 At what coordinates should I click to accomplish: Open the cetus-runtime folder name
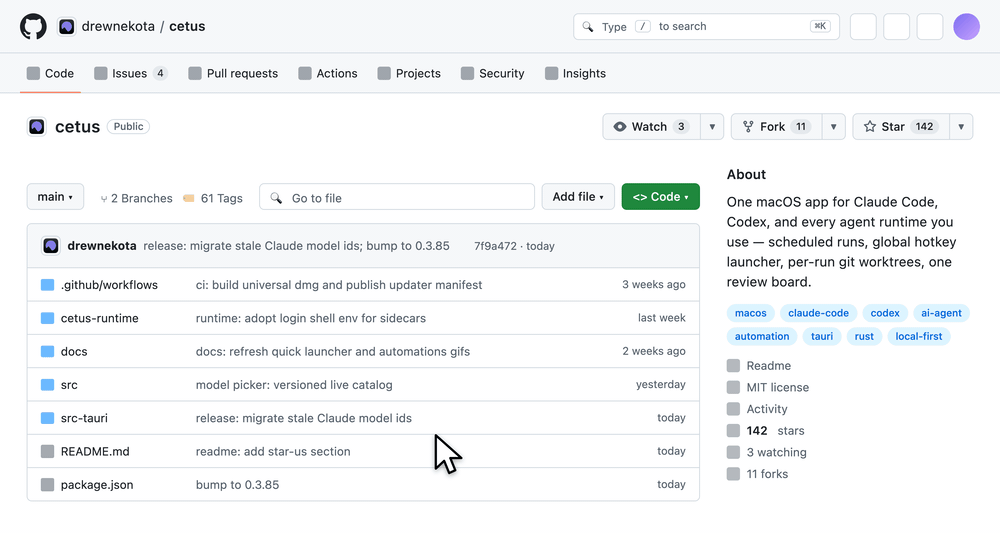click(99, 318)
